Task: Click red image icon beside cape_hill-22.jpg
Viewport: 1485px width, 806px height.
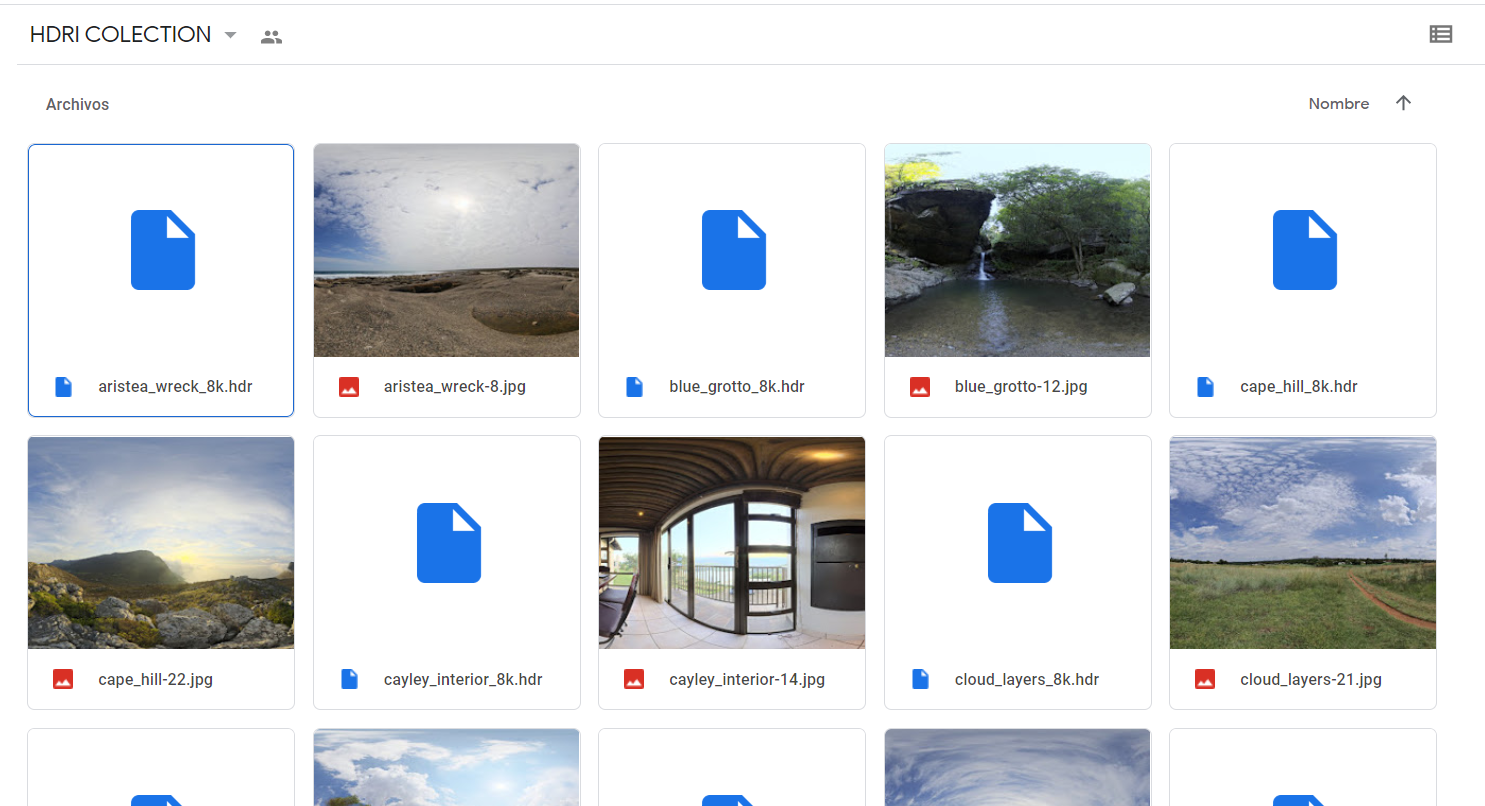Action: click(x=63, y=680)
